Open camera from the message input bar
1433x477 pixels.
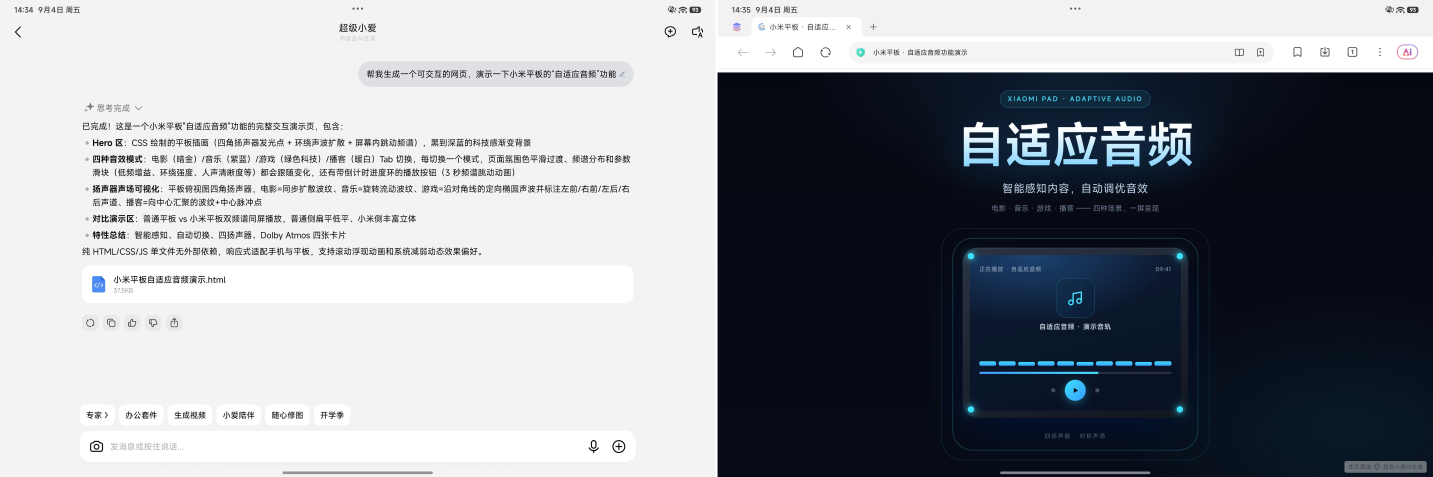coord(96,447)
